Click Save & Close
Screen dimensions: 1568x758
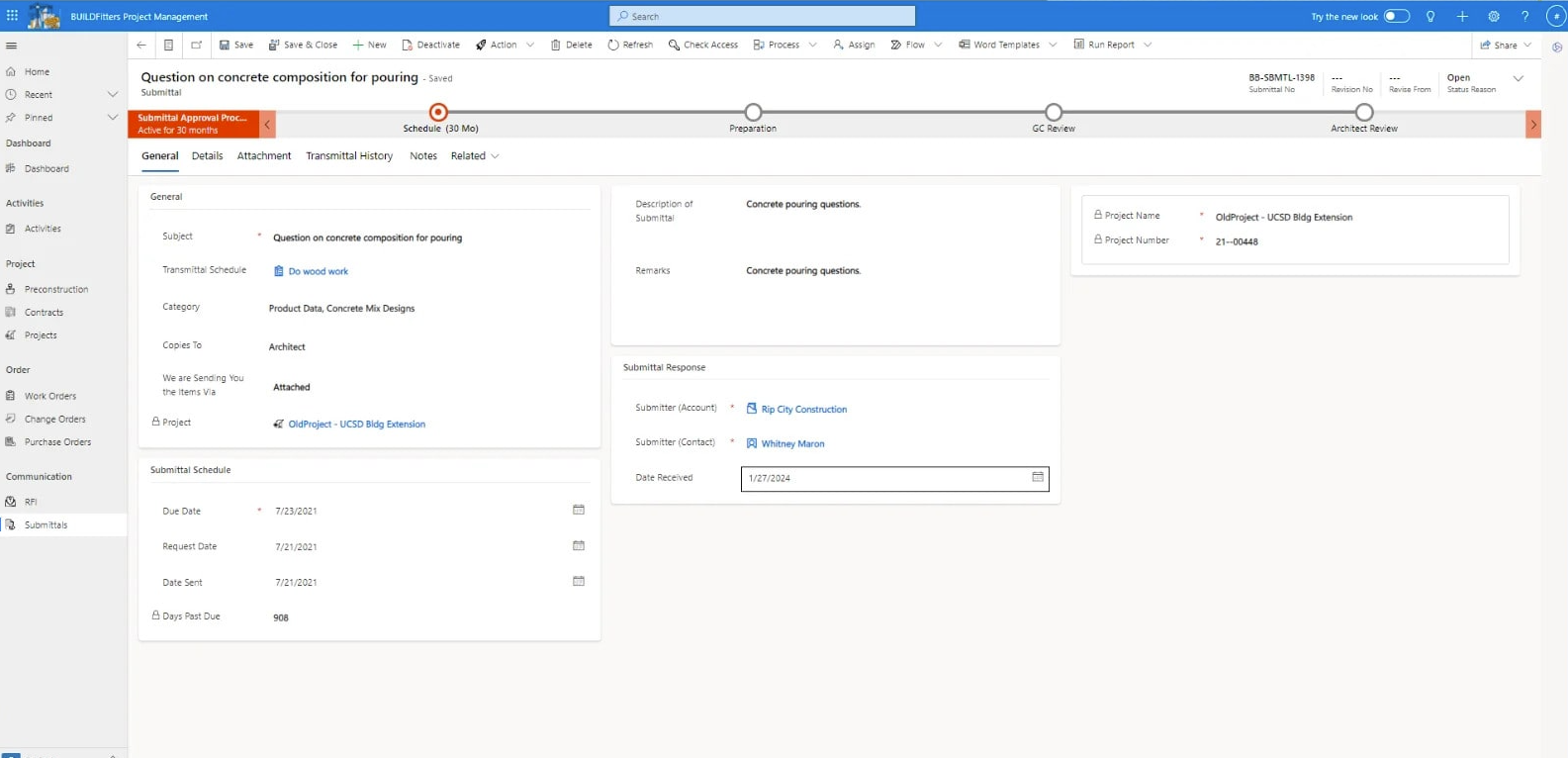tap(303, 45)
